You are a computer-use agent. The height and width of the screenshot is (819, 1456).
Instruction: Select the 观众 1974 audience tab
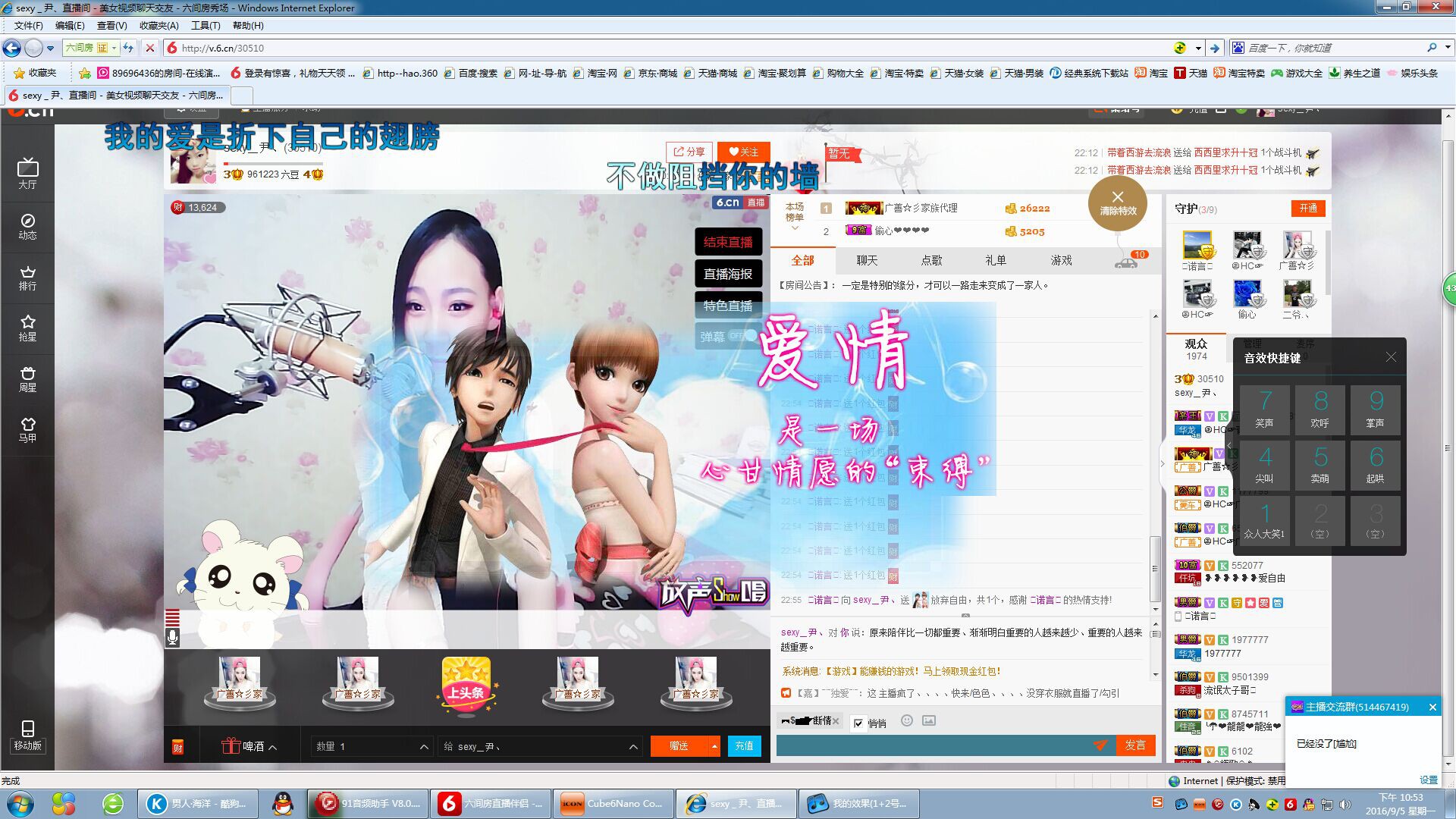pos(1196,350)
